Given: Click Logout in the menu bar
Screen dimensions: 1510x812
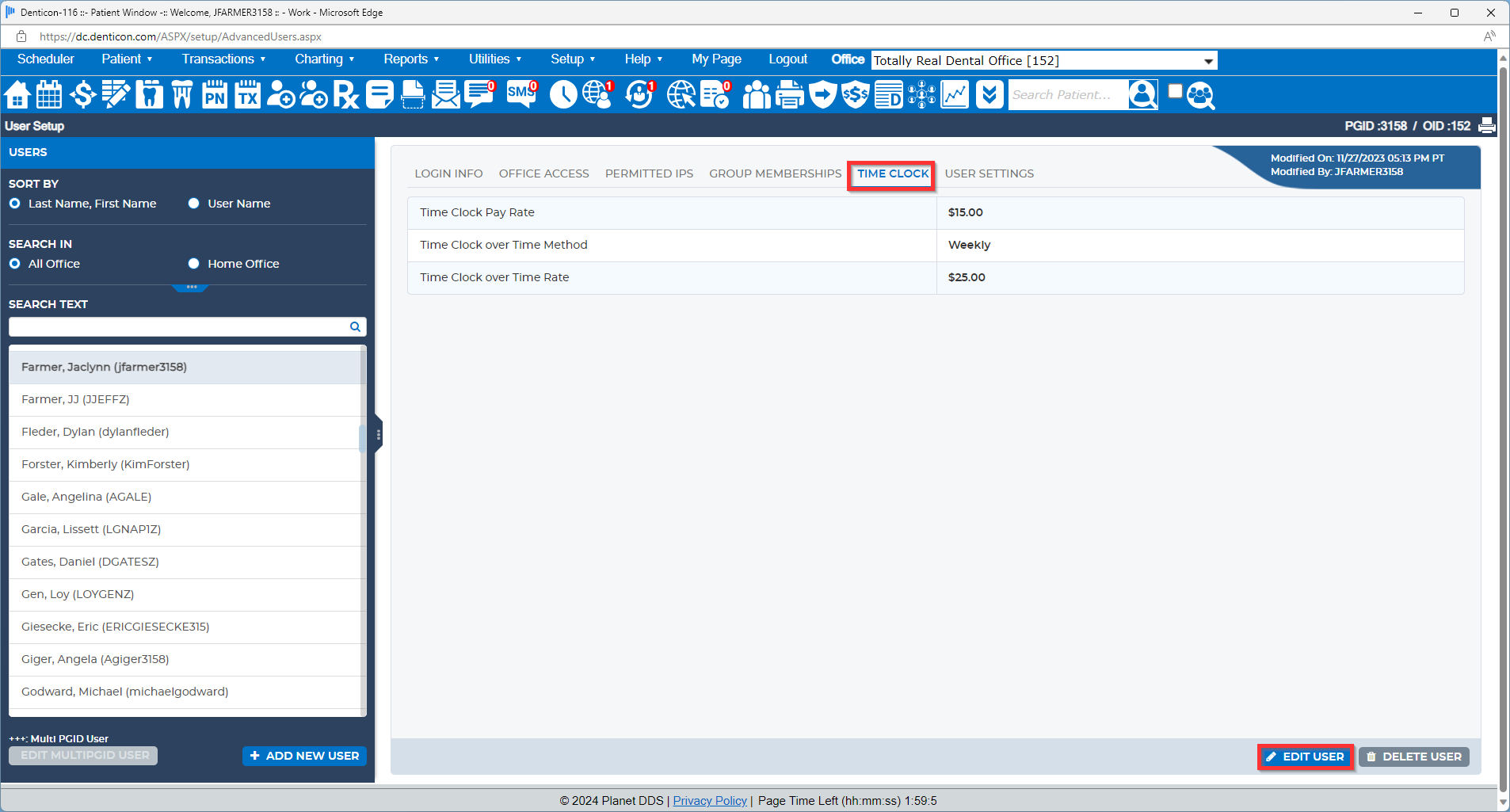Looking at the screenshot, I should [x=787, y=59].
